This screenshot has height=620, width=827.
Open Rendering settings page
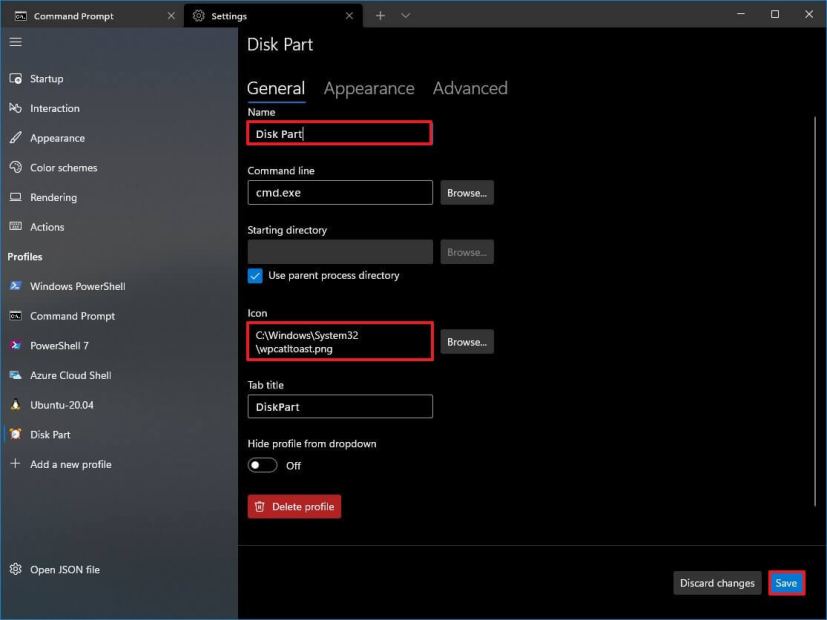coord(53,197)
